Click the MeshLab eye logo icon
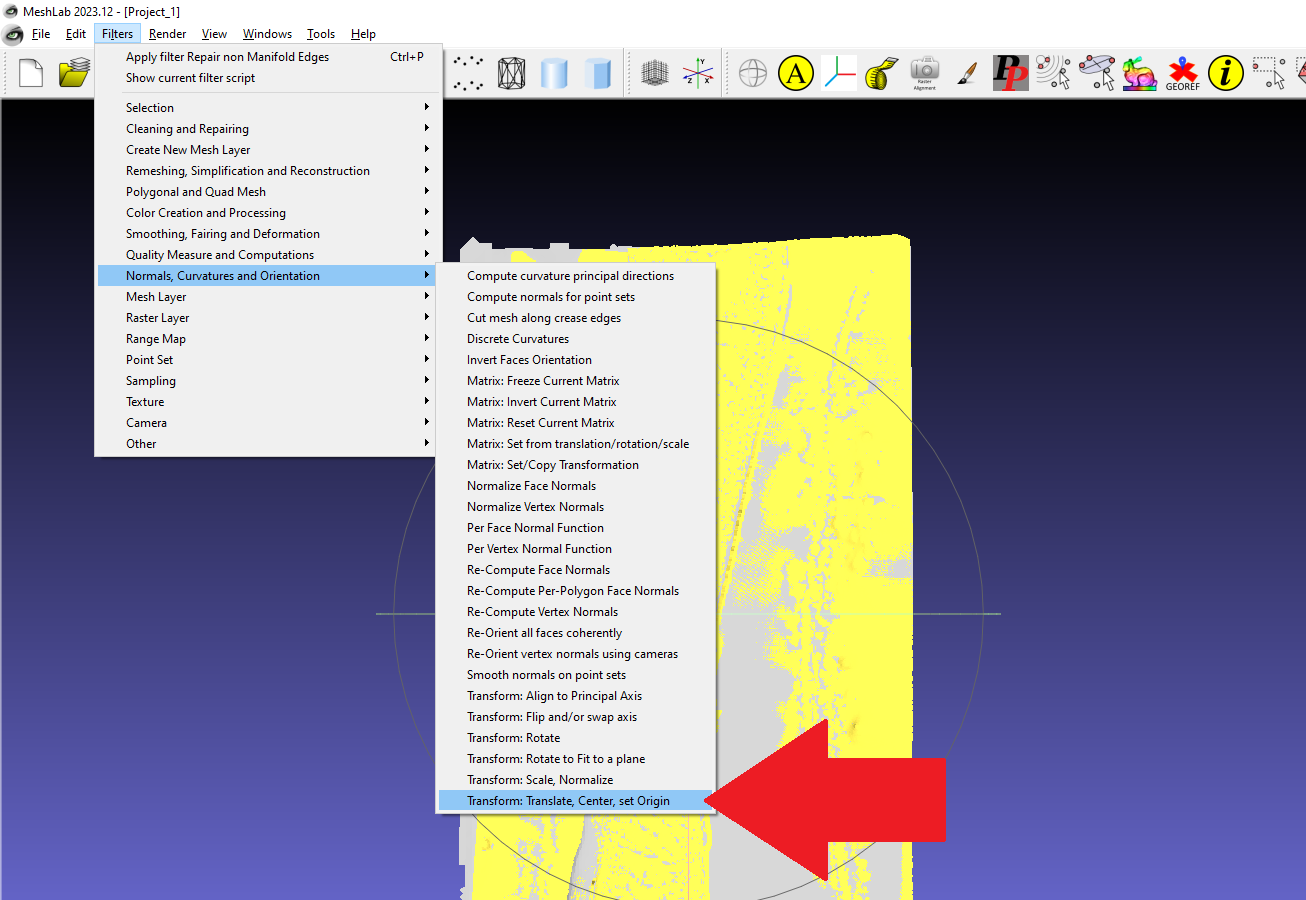The width and height of the screenshot is (1306, 900). 13,34
